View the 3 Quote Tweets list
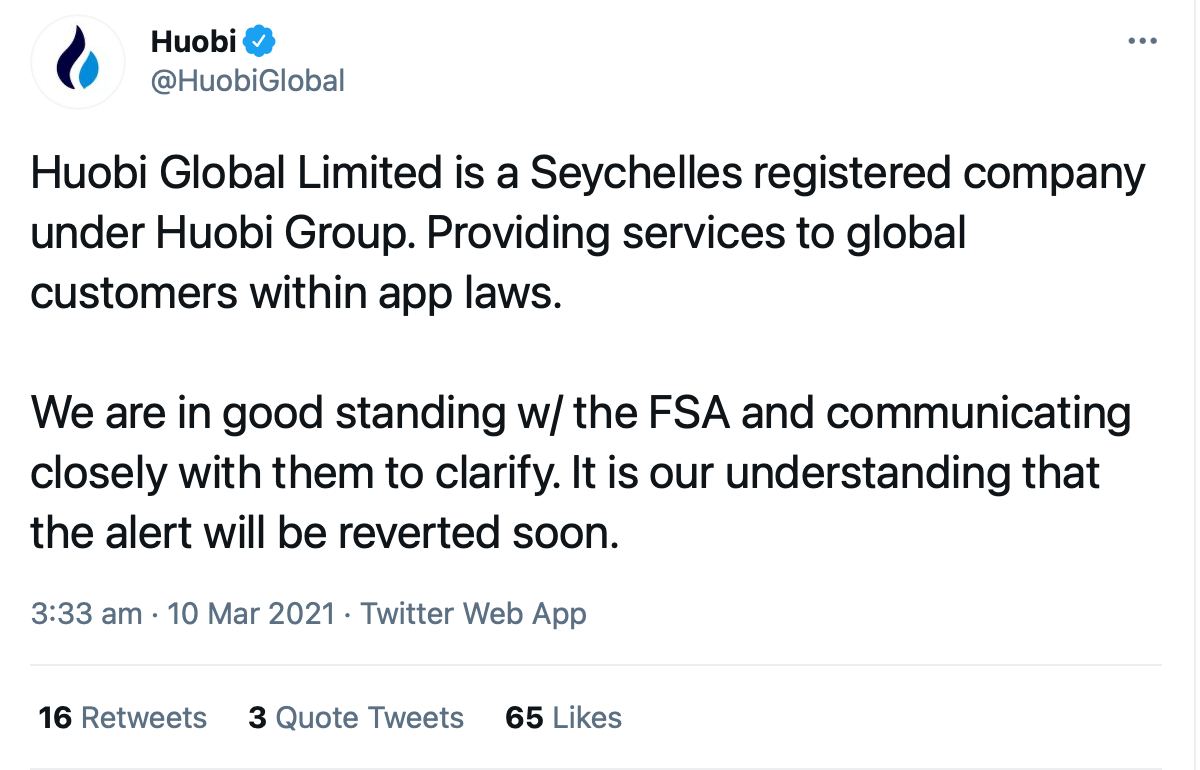 [x=356, y=717]
